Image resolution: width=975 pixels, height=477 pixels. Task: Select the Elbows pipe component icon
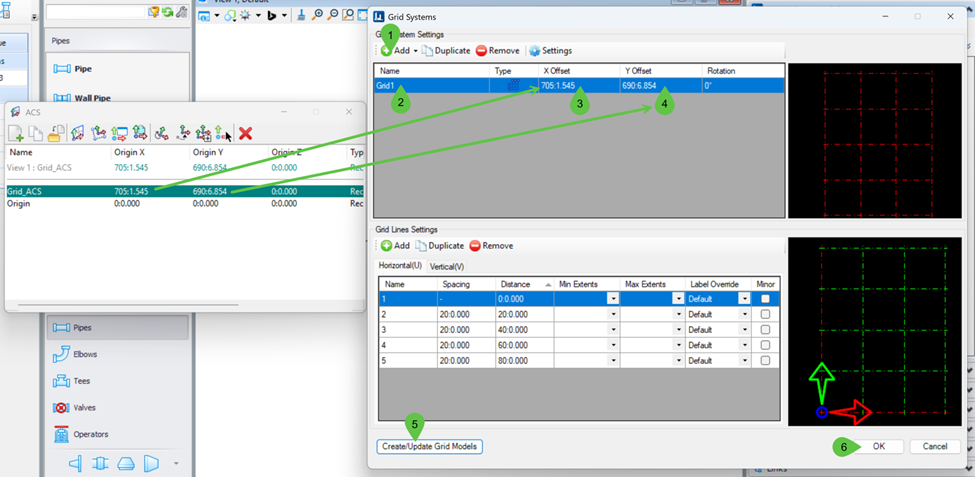click(x=62, y=354)
